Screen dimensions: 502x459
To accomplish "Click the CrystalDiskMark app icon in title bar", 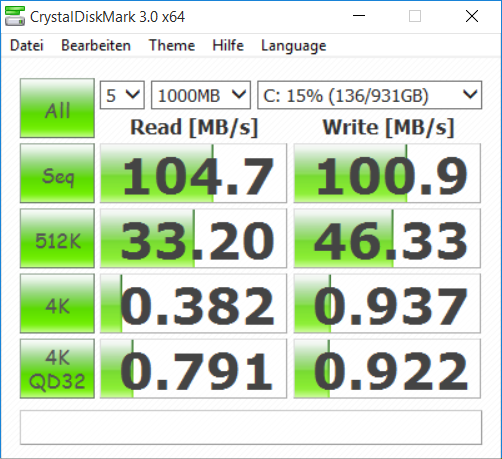I will [15, 16].
